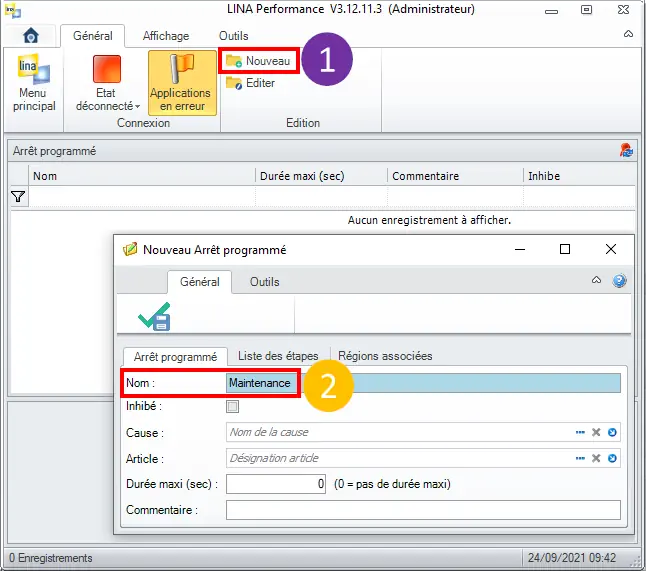Clear the Cause field with X icon
The width and height of the screenshot is (646, 571).
click(596, 433)
